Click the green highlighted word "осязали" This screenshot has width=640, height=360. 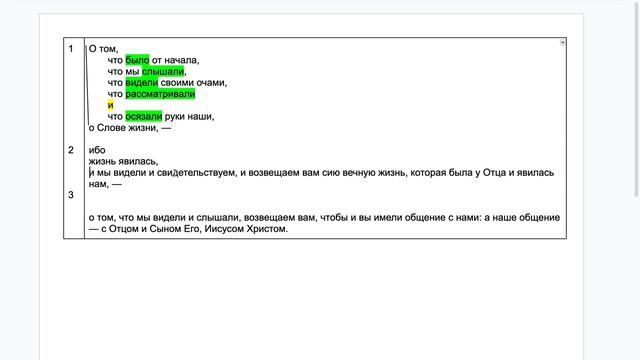pyautogui.click(x=144, y=117)
